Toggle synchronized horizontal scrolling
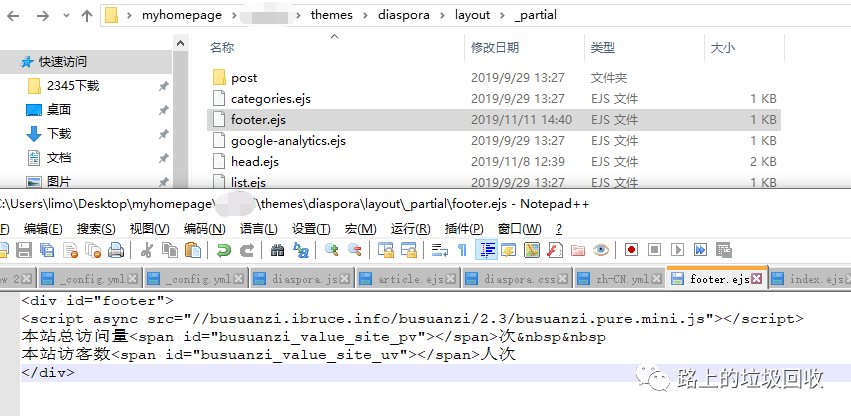The height and width of the screenshot is (416, 851). click(408, 250)
